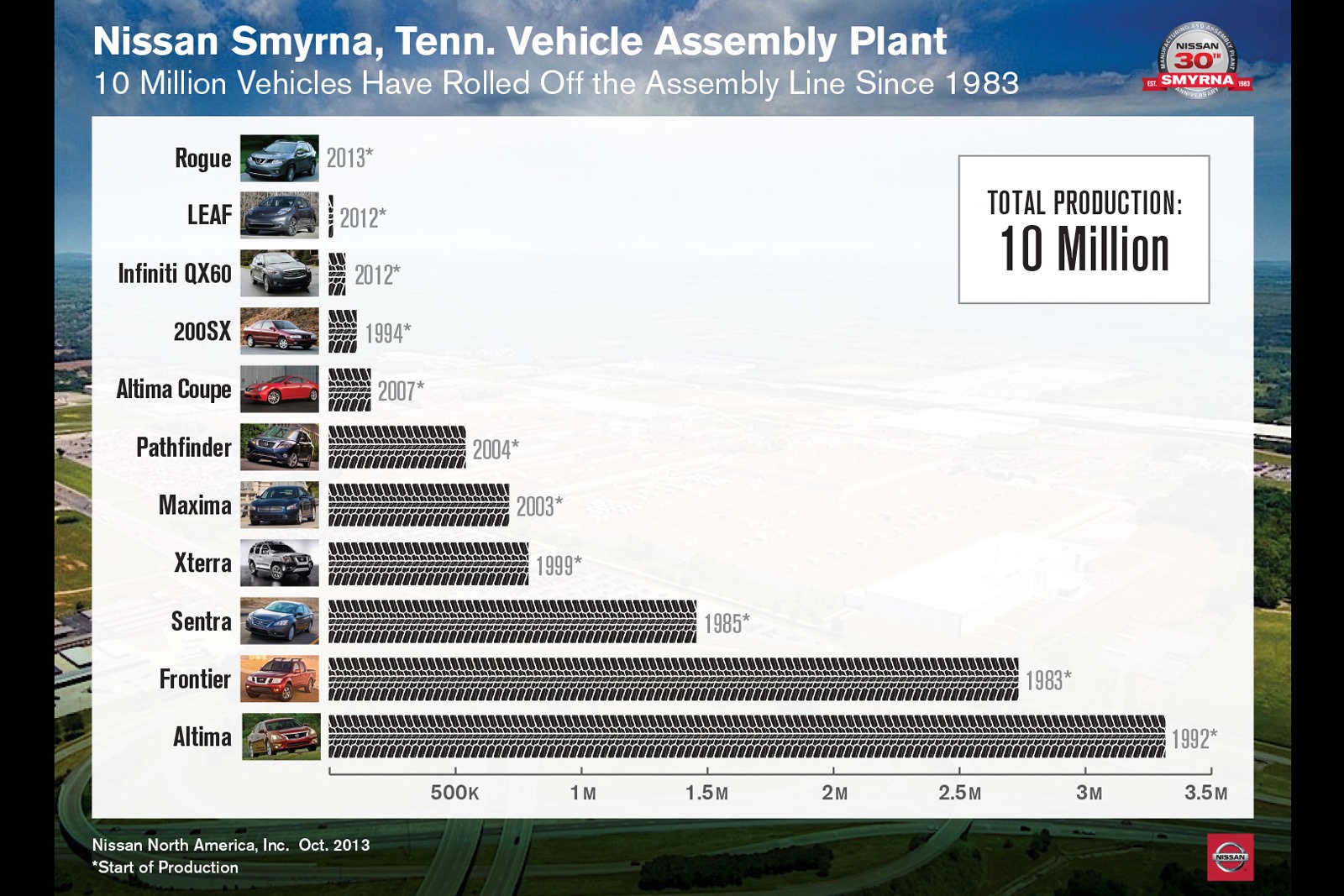Select the Altima sedan thumbnail in bottom row
Screen dimensions: 1344x896
pyautogui.click(x=281, y=736)
